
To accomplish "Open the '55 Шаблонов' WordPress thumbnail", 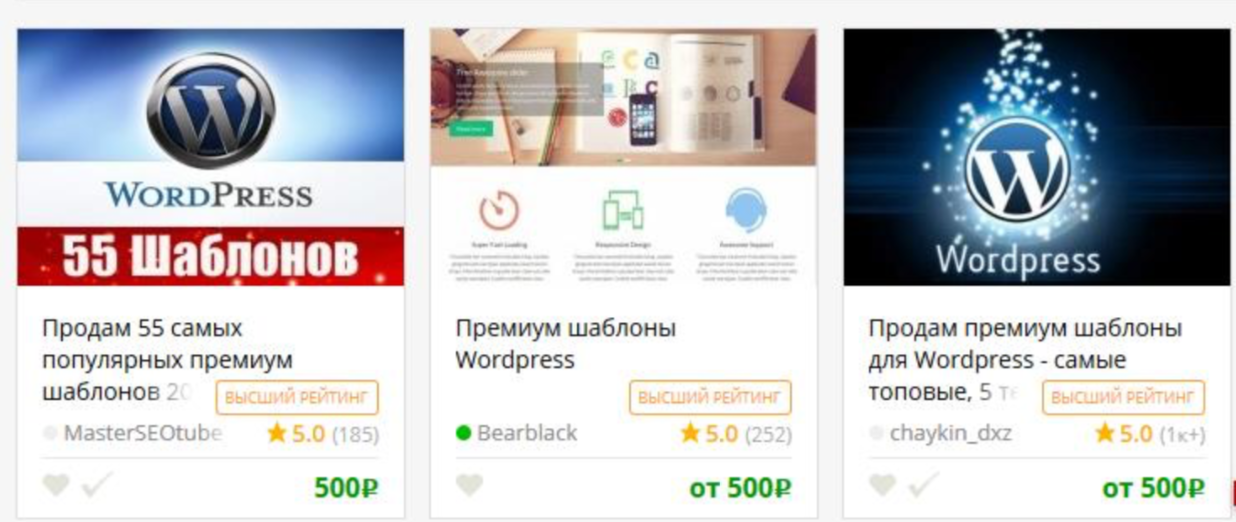I will coord(211,157).
